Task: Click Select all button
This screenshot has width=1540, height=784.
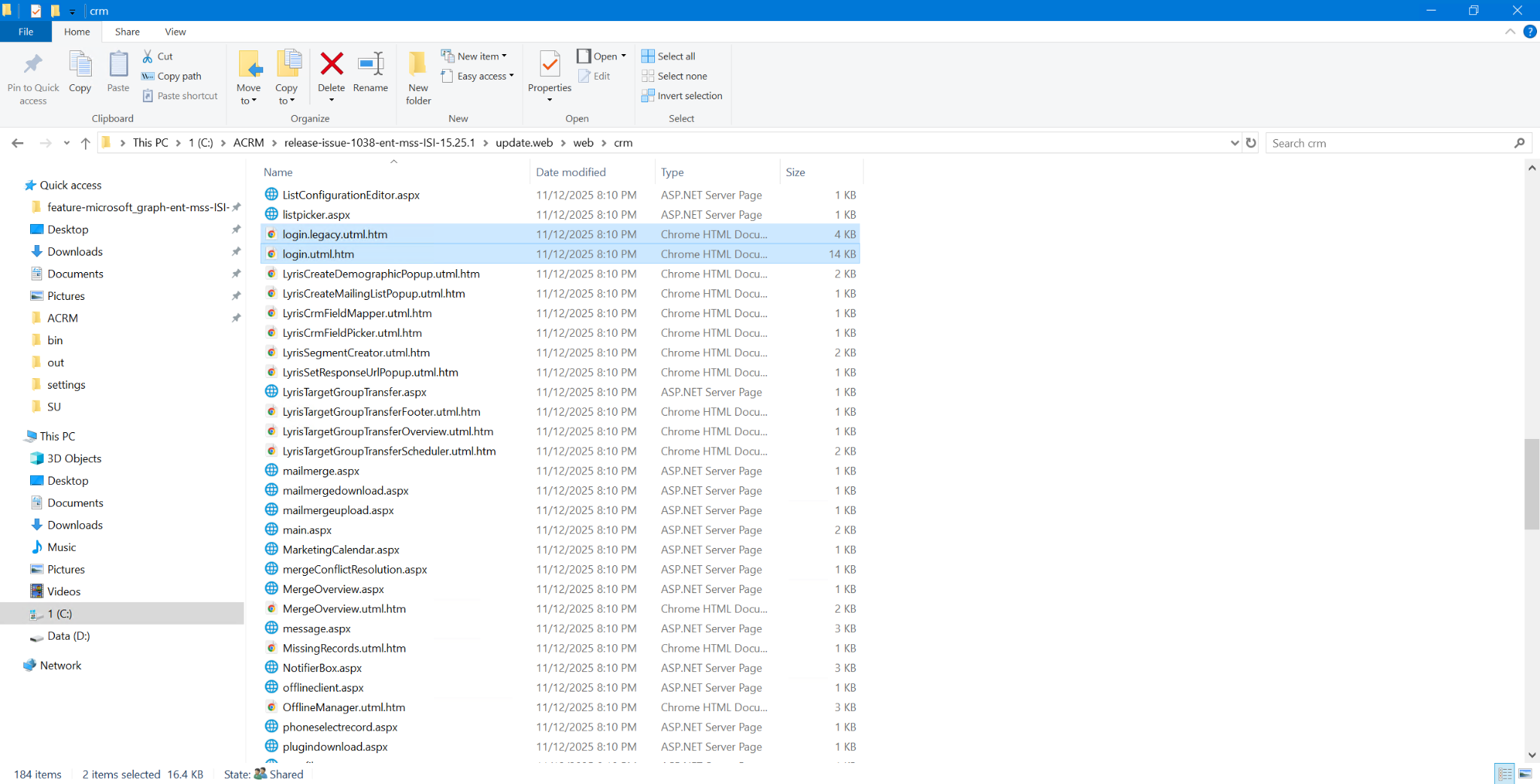Action: (x=668, y=56)
